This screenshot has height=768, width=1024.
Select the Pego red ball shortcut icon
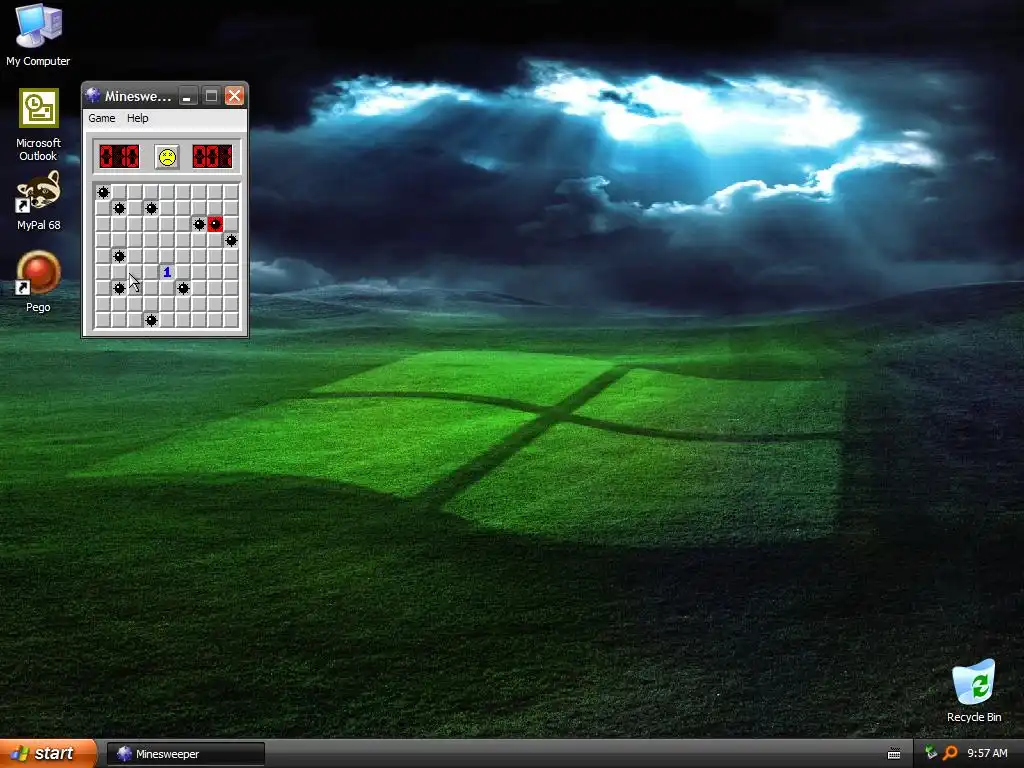(x=39, y=281)
